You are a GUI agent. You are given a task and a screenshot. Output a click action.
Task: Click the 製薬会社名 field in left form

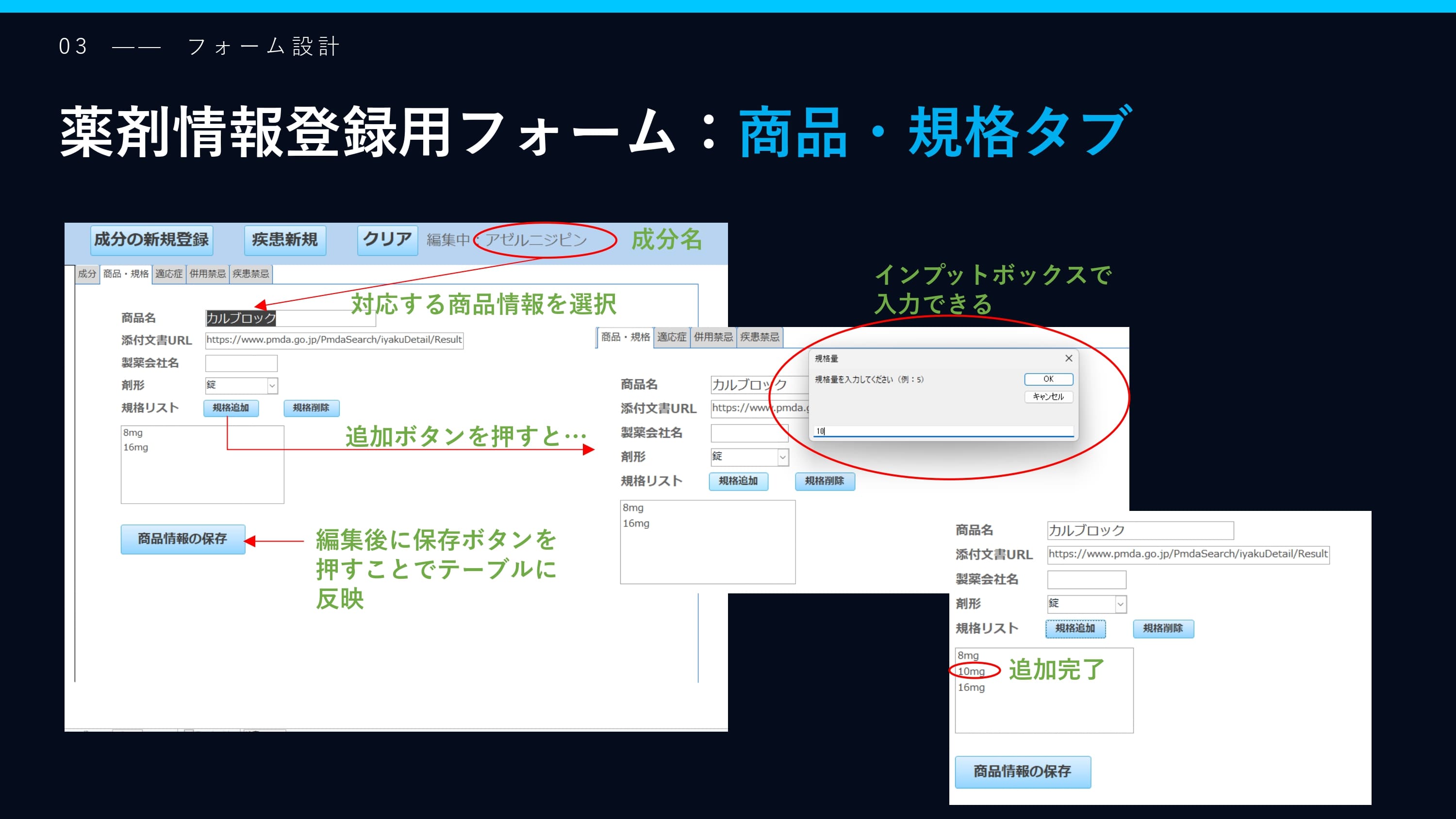click(241, 363)
